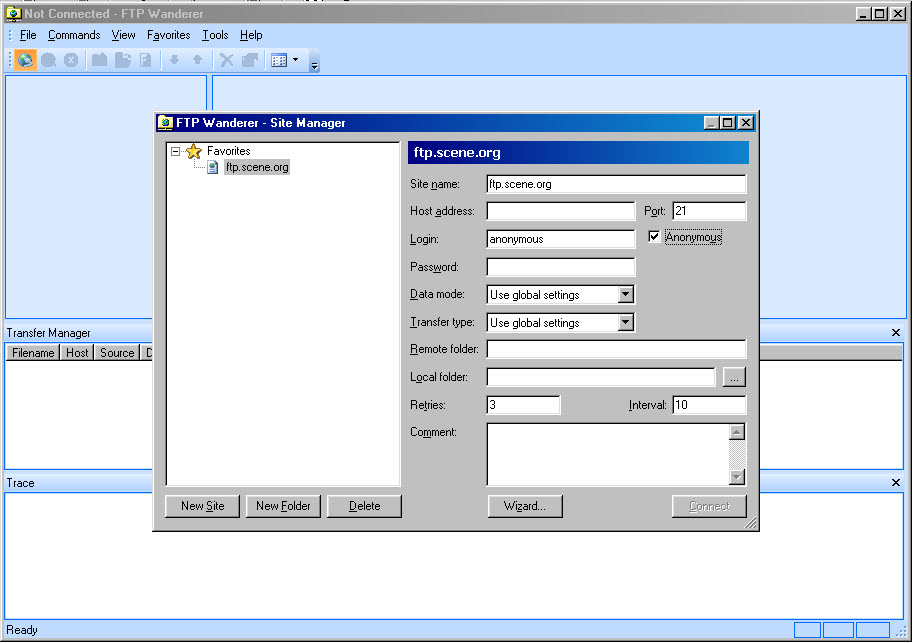
Task: Select the ftp.scene.org site icon in tree
Action: point(214,168)
